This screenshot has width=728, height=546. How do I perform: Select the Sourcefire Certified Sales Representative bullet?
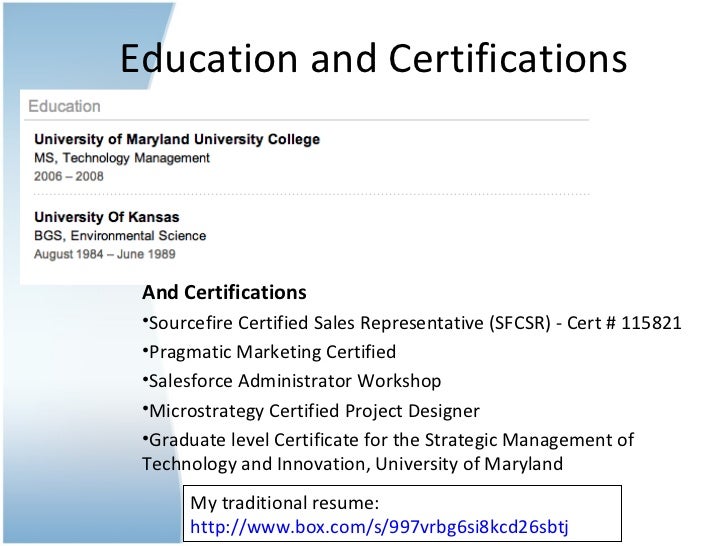coord(412,323)
